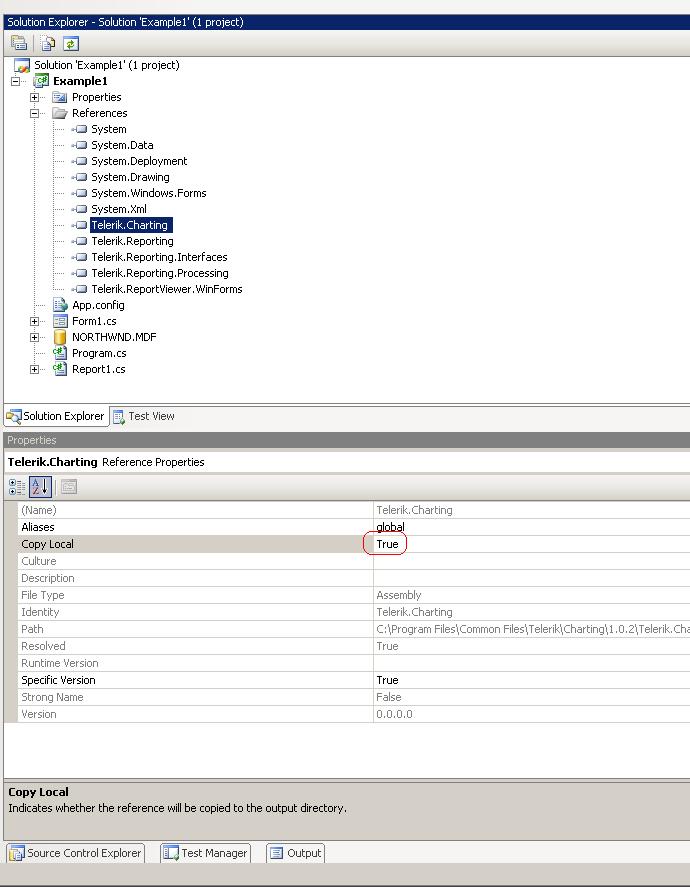Collapse the References folder

pos(34,113)
